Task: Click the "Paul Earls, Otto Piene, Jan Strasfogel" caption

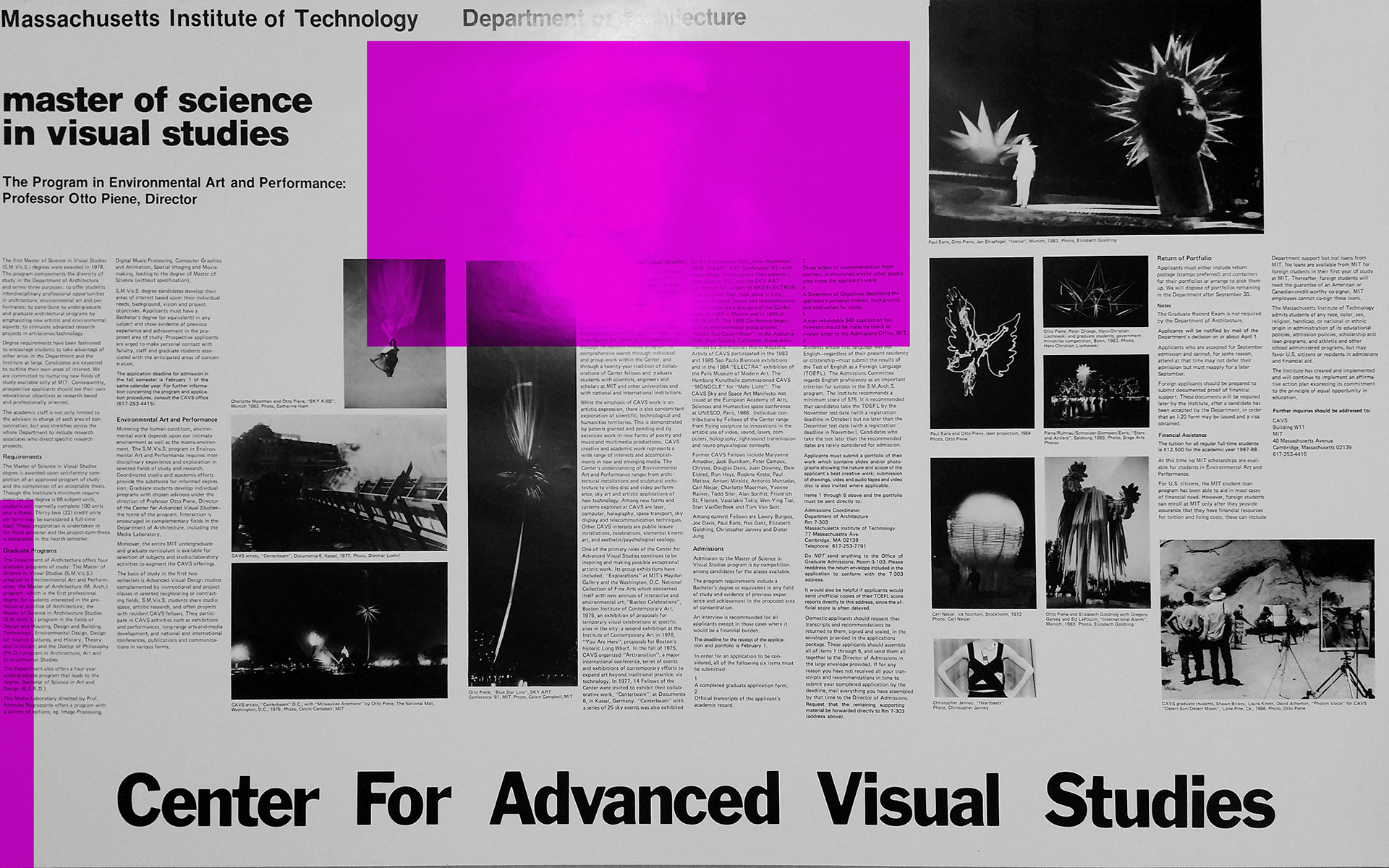Action: (x=1022, y=241)
